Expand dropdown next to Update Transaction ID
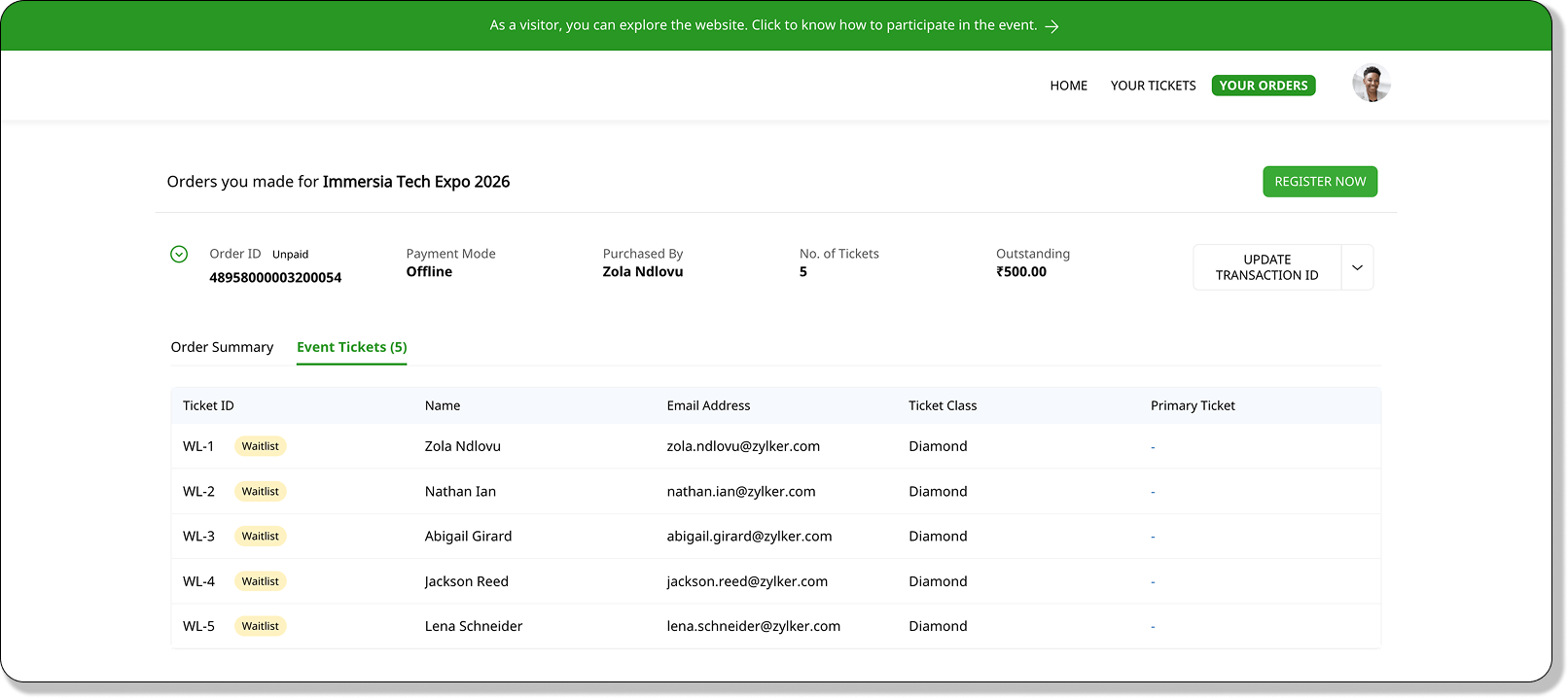 (1357, 267)
